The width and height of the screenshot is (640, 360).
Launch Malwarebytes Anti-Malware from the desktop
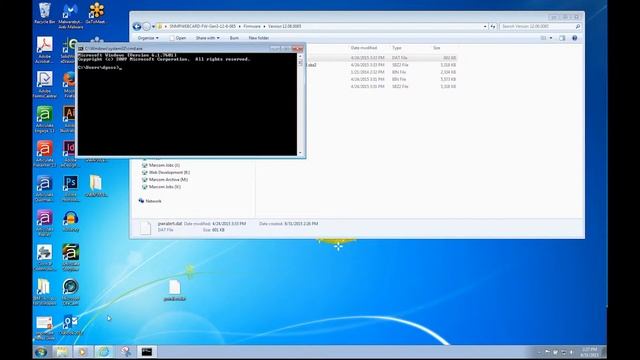coord(70,16)
